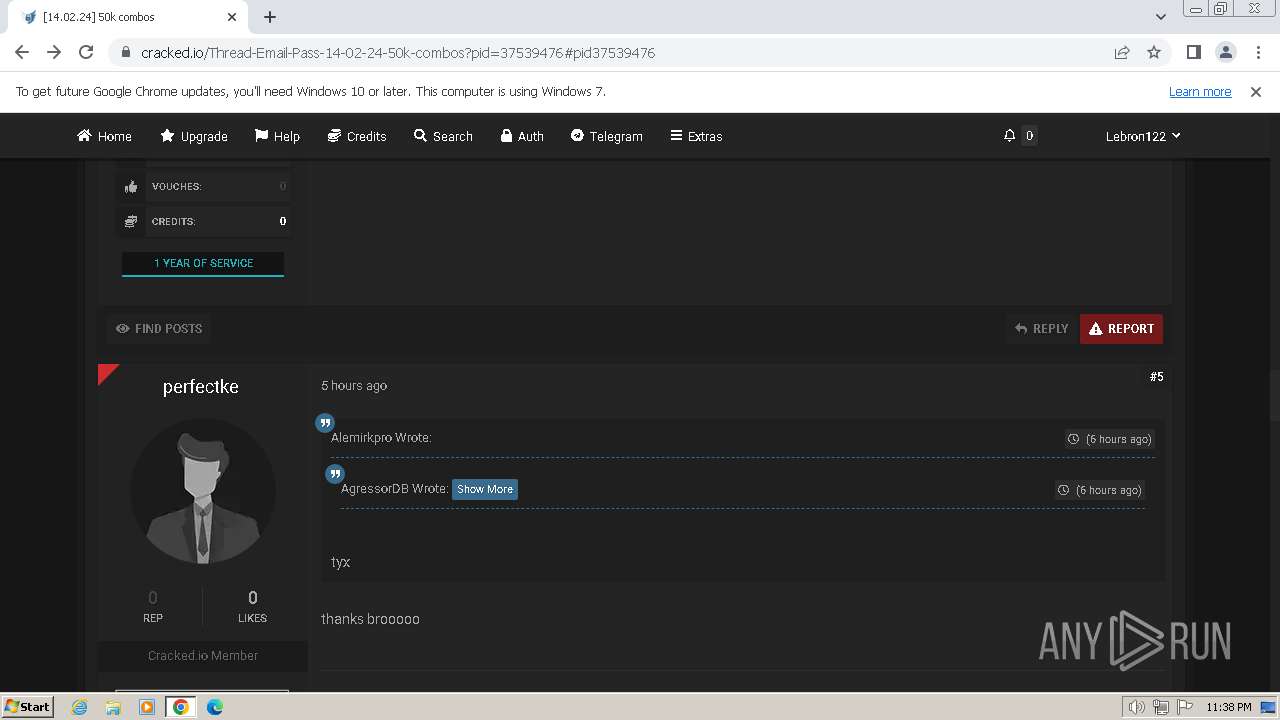1280x720 pixels.
Task: Open the Upgrade page
Action: click(x=194, y=136)
